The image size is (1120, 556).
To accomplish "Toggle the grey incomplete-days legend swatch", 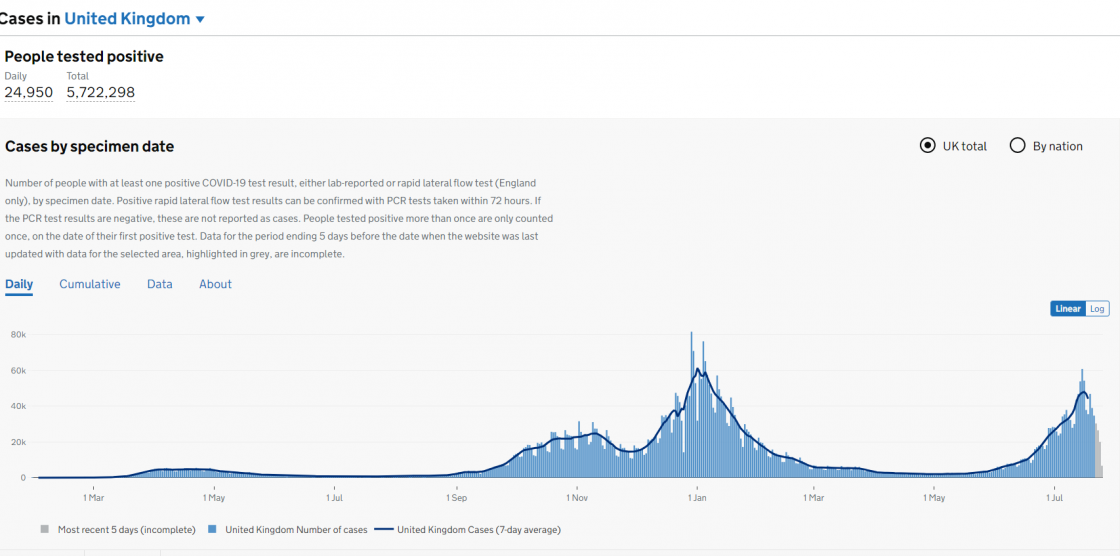I will (x=44, y=529).
